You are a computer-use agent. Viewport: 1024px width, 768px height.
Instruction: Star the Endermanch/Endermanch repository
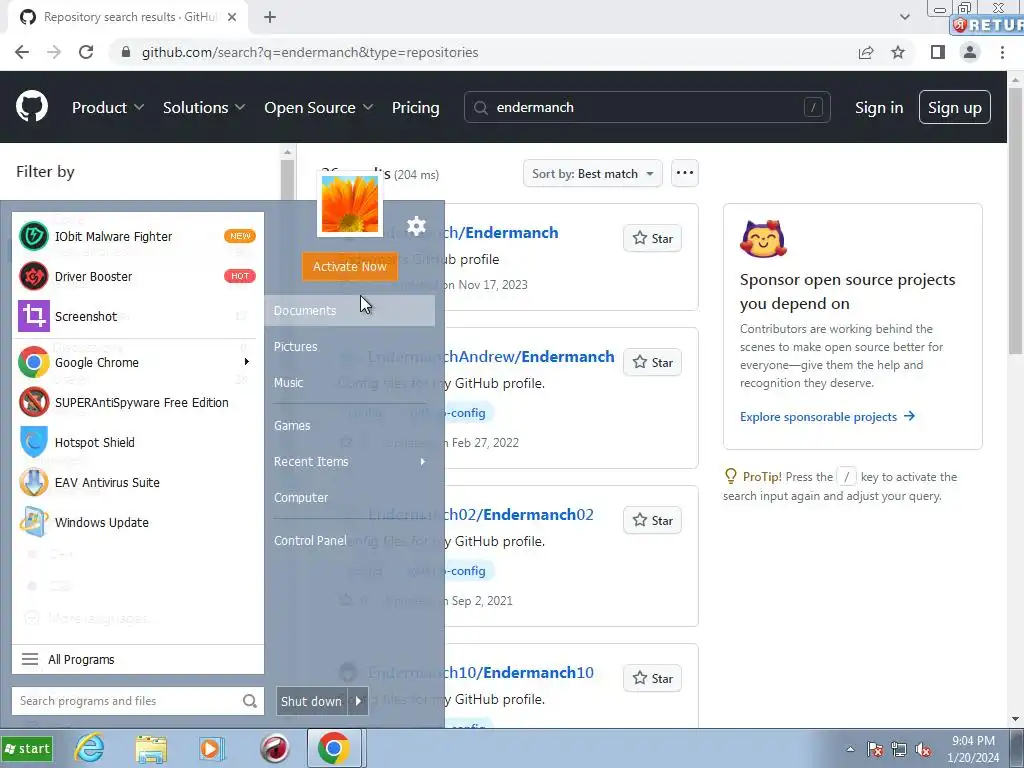click(652, 238)
